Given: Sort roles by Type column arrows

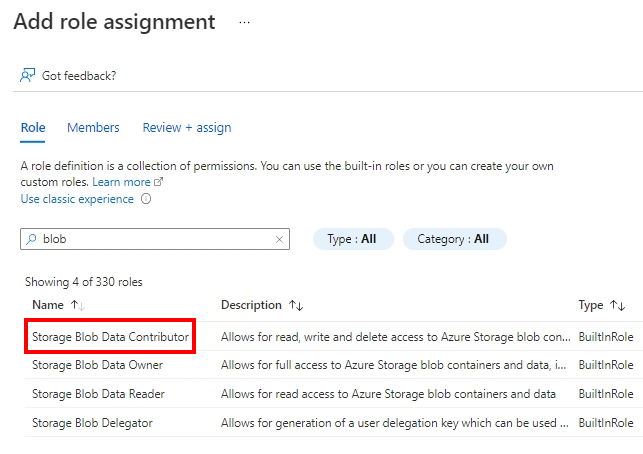Looking at the screenshot, I should pyautogui.click(x=617, y=305).
